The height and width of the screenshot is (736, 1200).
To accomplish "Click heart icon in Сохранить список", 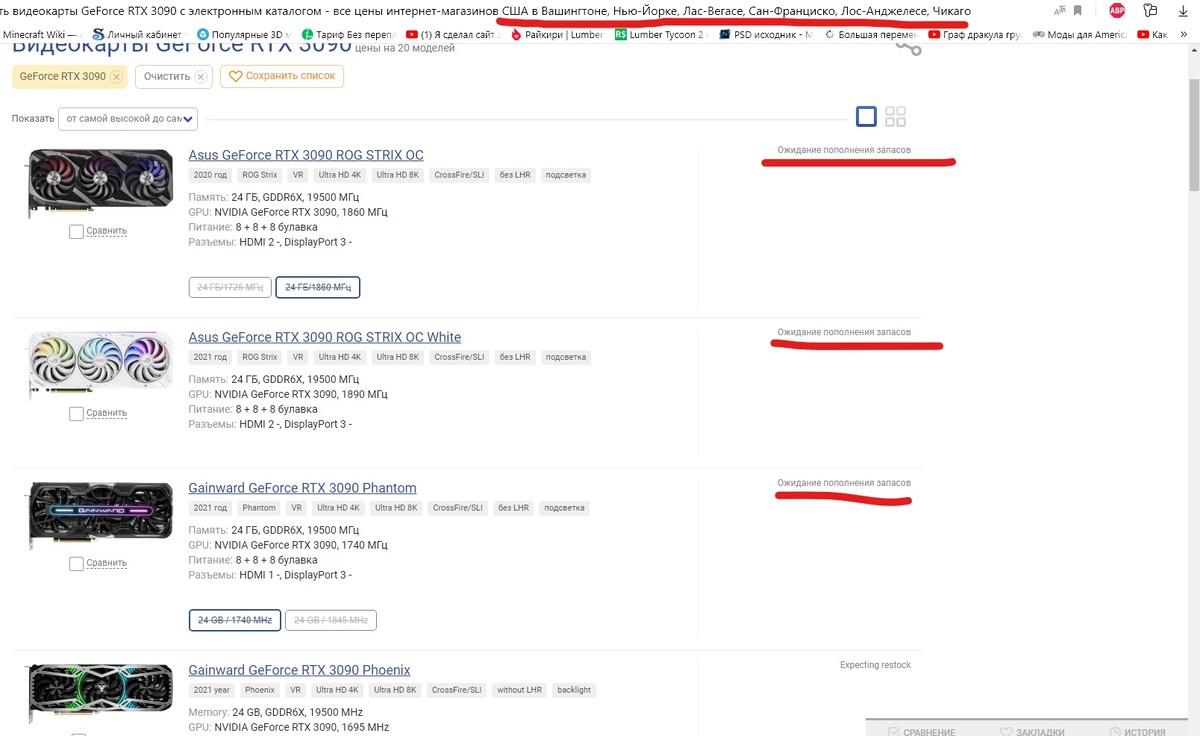I will point(236,76).
